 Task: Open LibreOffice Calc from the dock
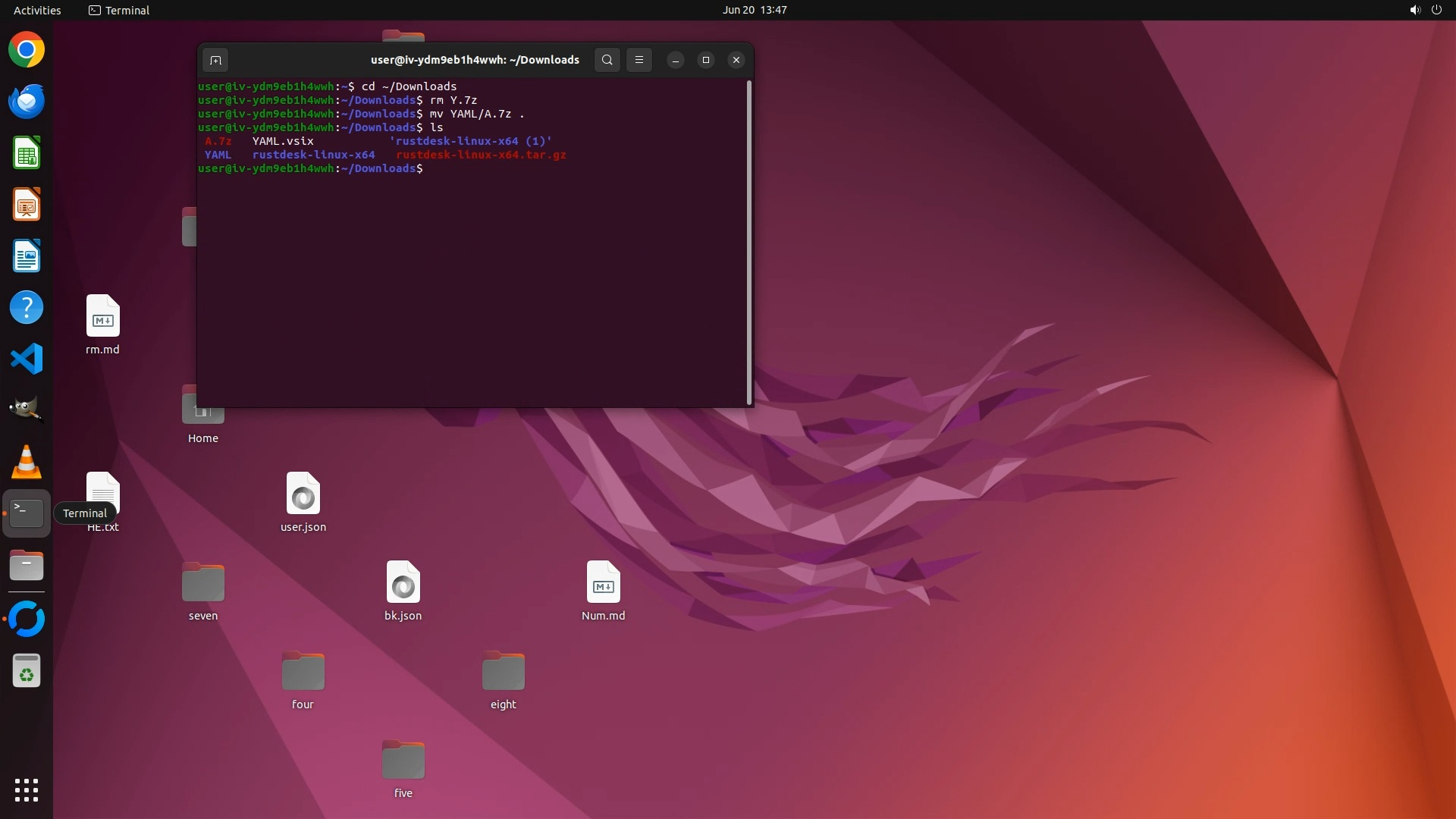click(27, 153)
